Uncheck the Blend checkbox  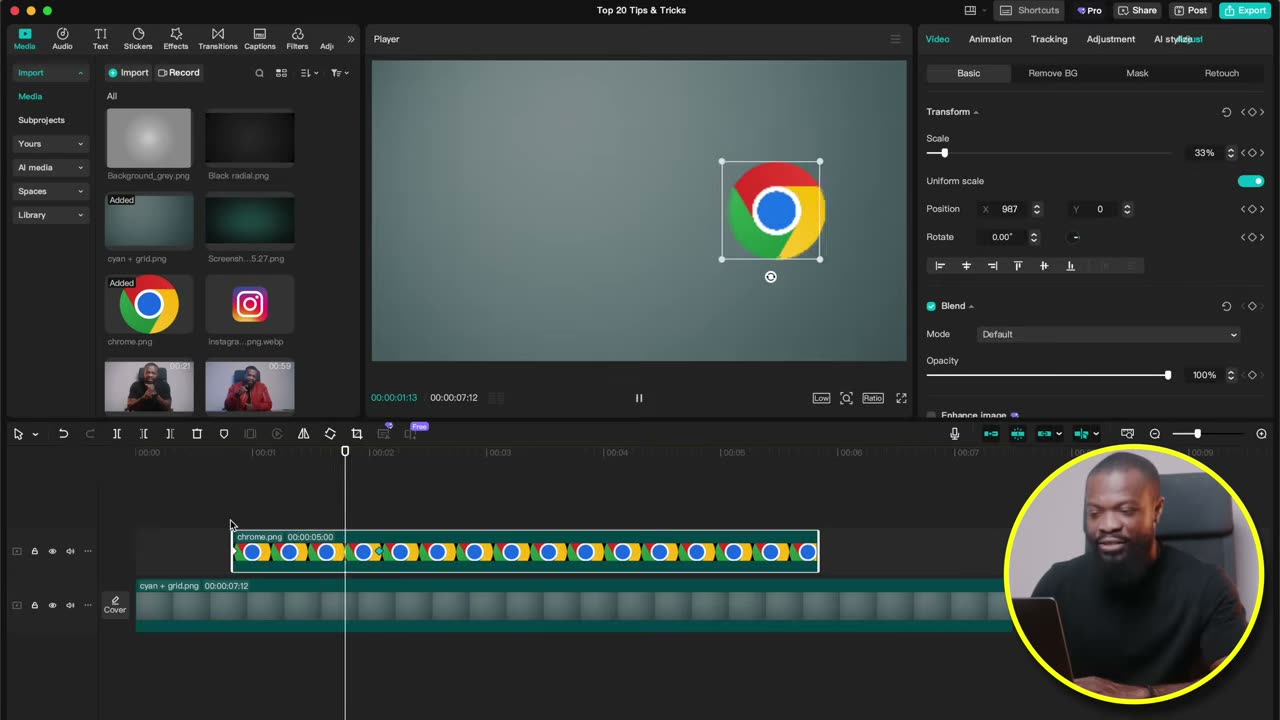(931, 306)
